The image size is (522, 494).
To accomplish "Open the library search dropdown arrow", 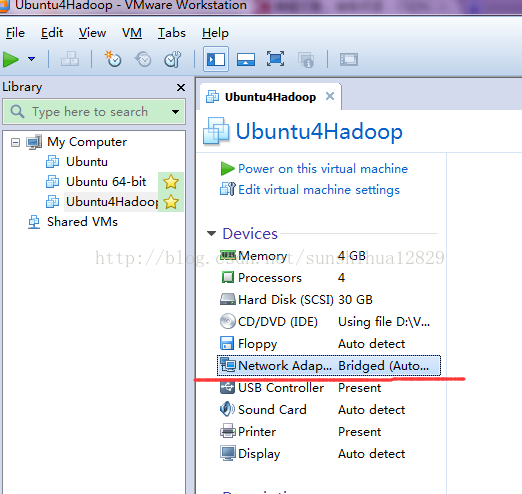I will click(x=175, y=112).
